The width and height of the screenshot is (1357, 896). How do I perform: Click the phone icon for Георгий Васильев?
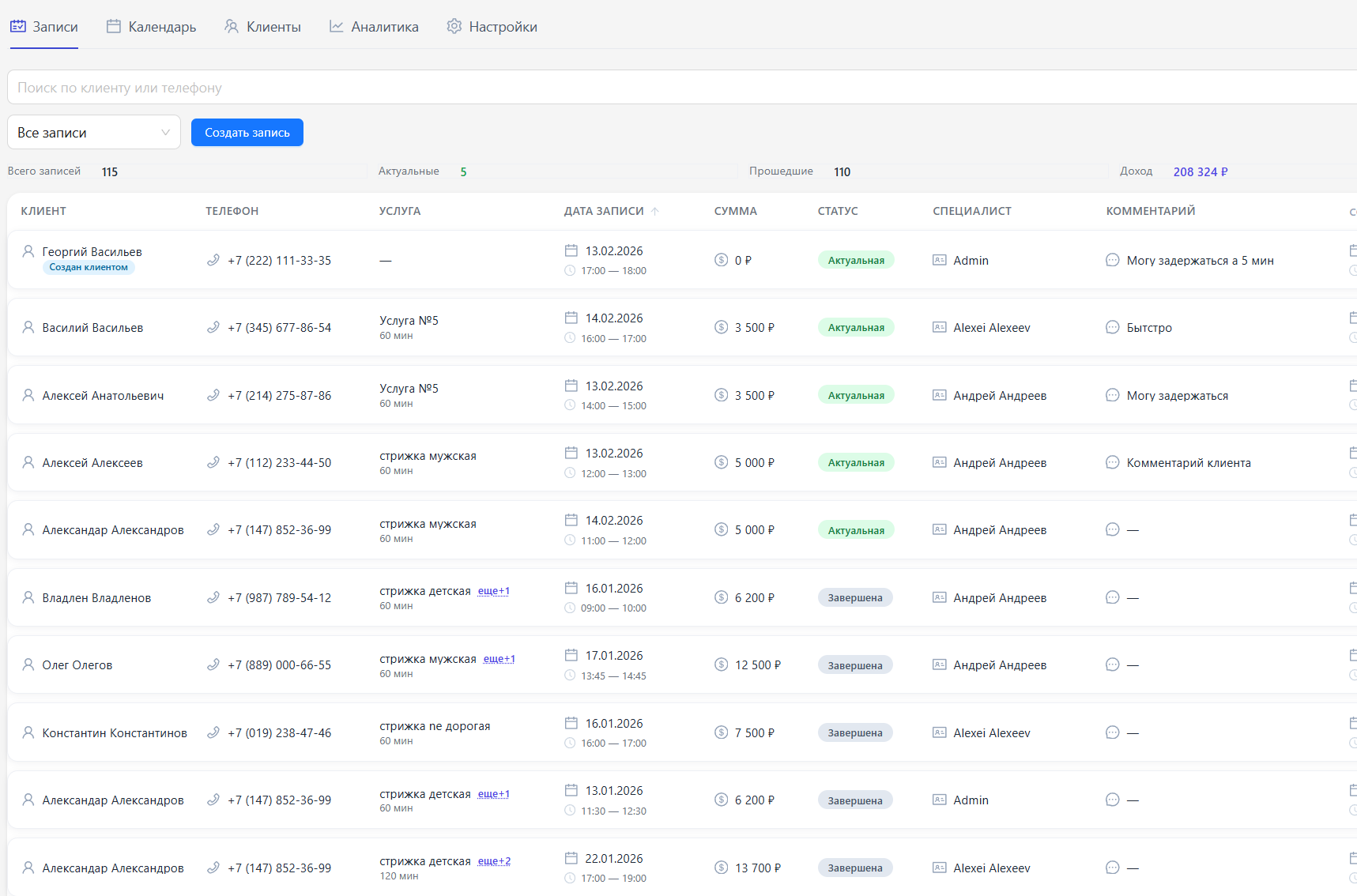tap(213, 260)
